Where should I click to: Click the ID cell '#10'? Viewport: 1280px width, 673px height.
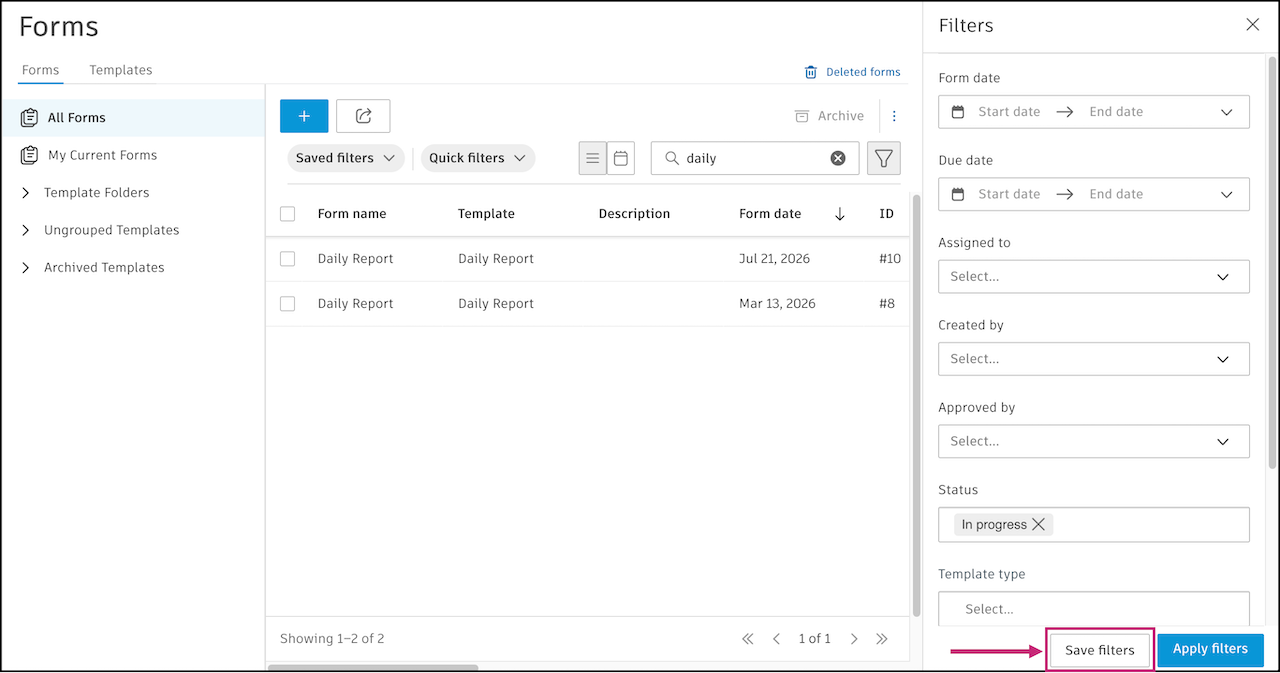click(x=890, y=259)
